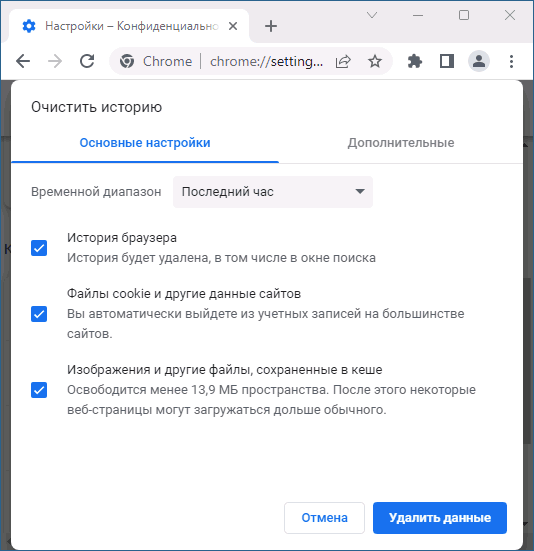Open a new tab with the plus button
The height and width of the screenshot is (551, 534).
(x=271, y=26)
